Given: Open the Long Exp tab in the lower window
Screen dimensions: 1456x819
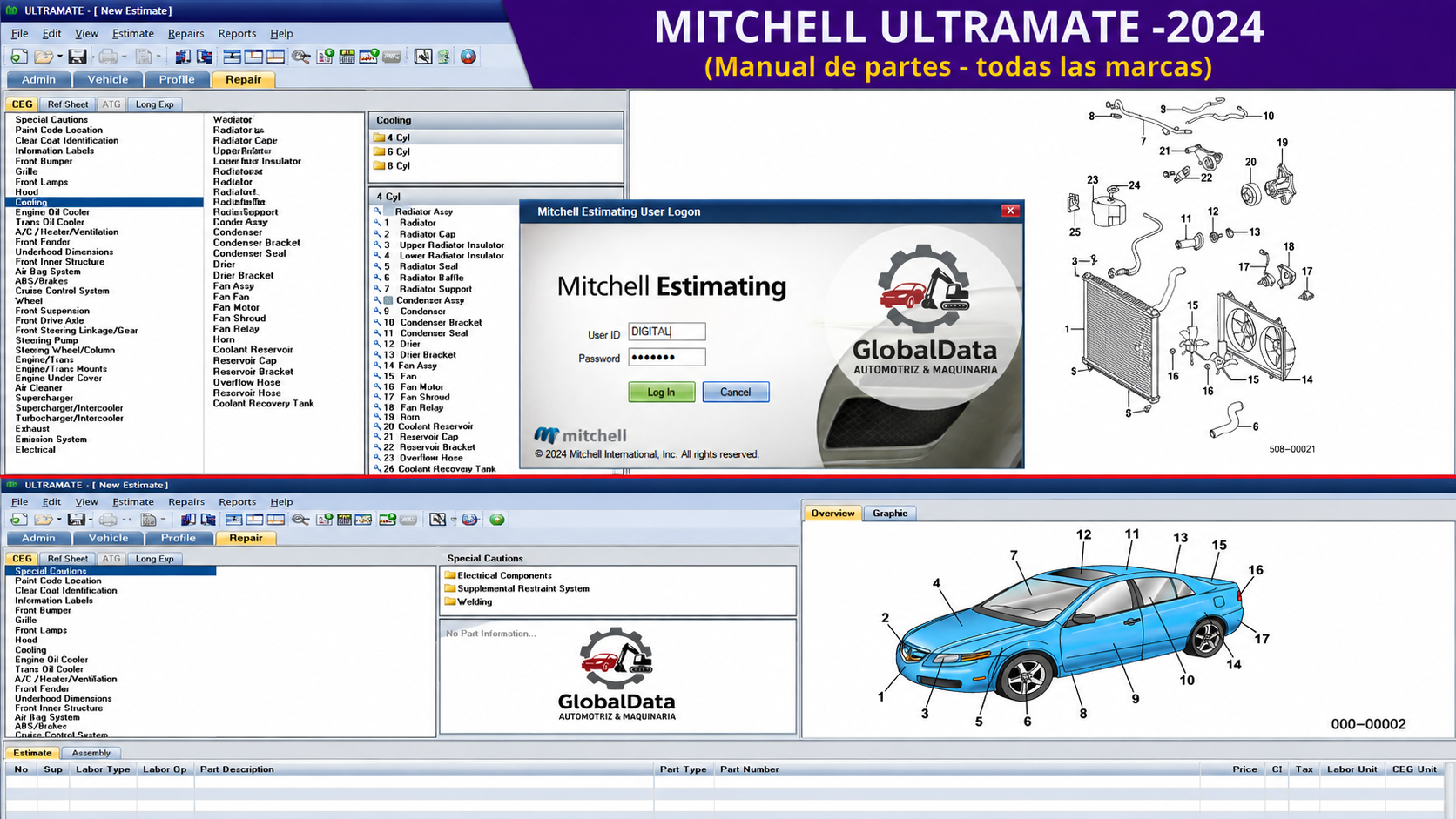Looking at the screenshot, I should click(154, 559).
